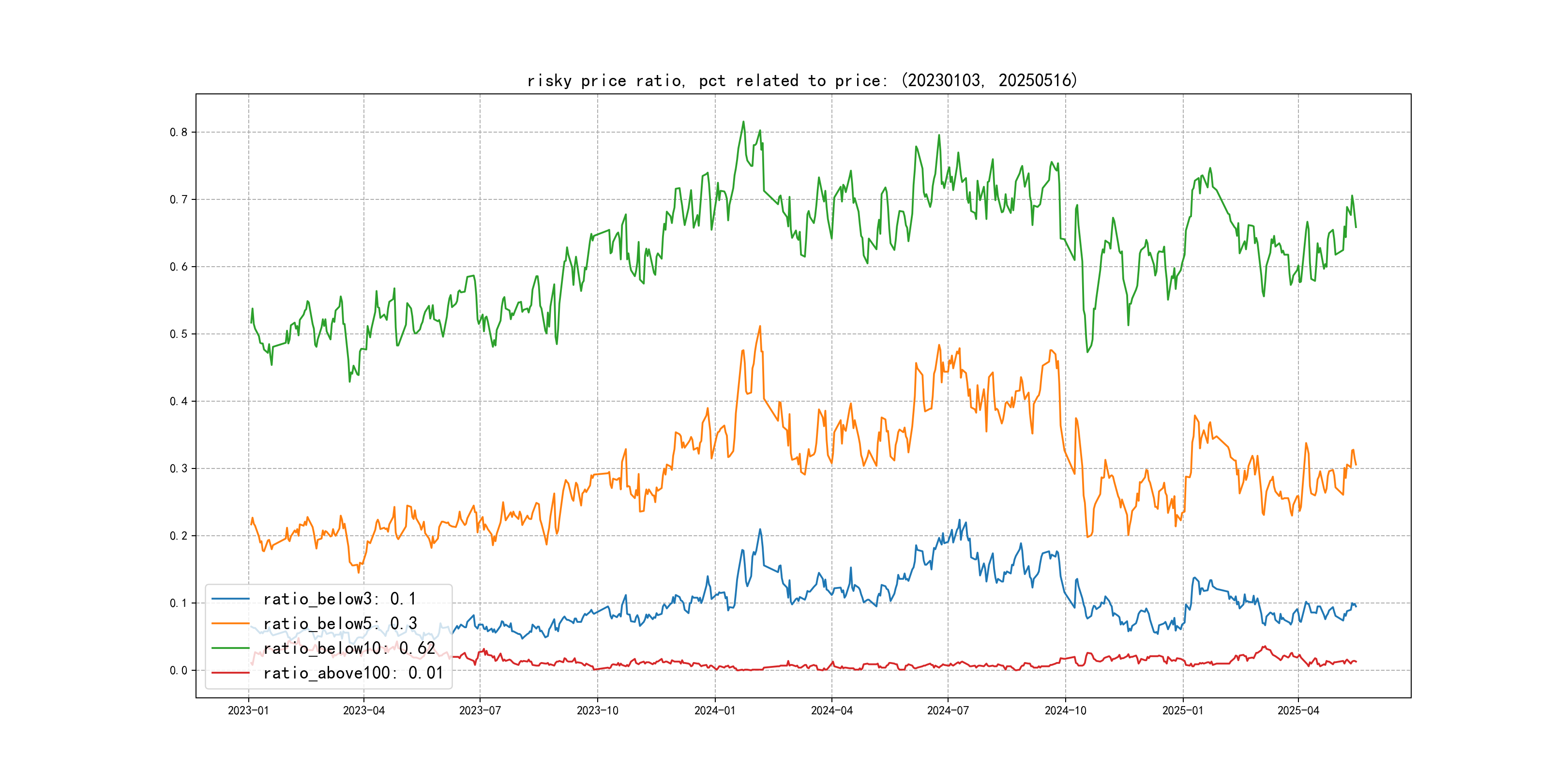
Task: Click the 2025-04 x-axis tick label
Action: tap(1298, 710)
